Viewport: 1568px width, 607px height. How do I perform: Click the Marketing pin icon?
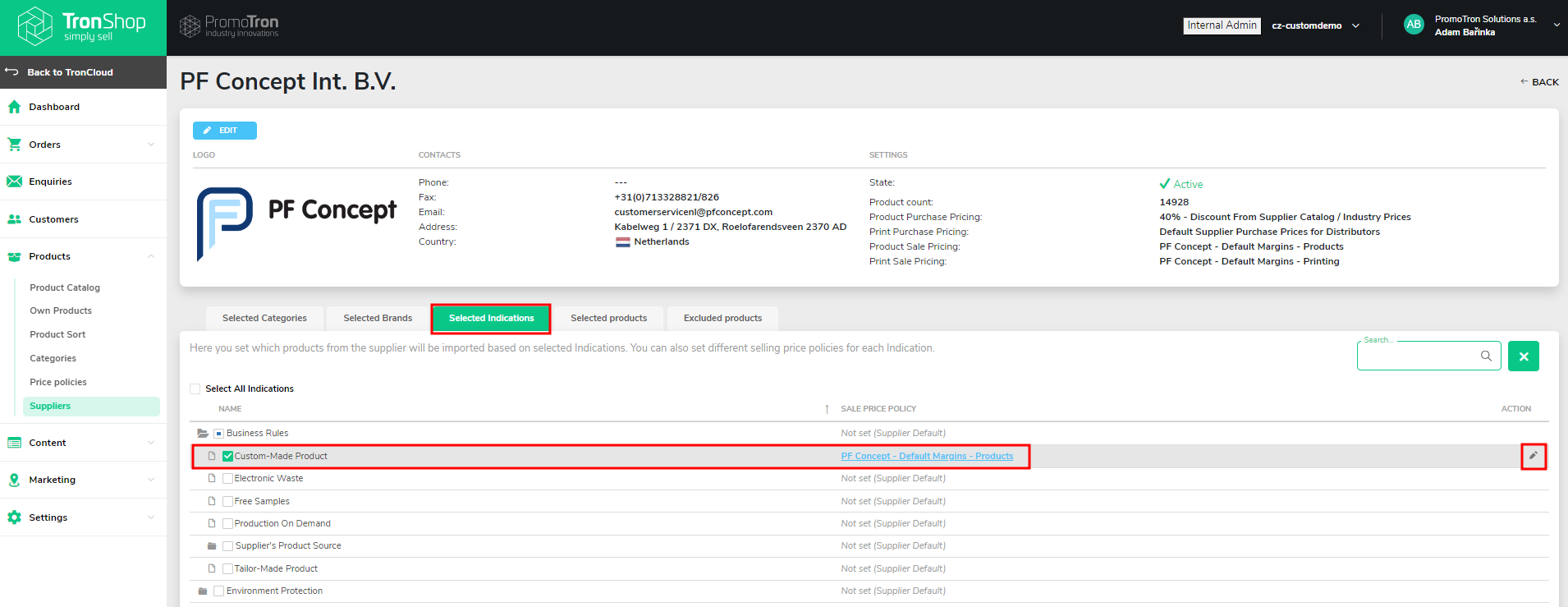tap(14, 480)
